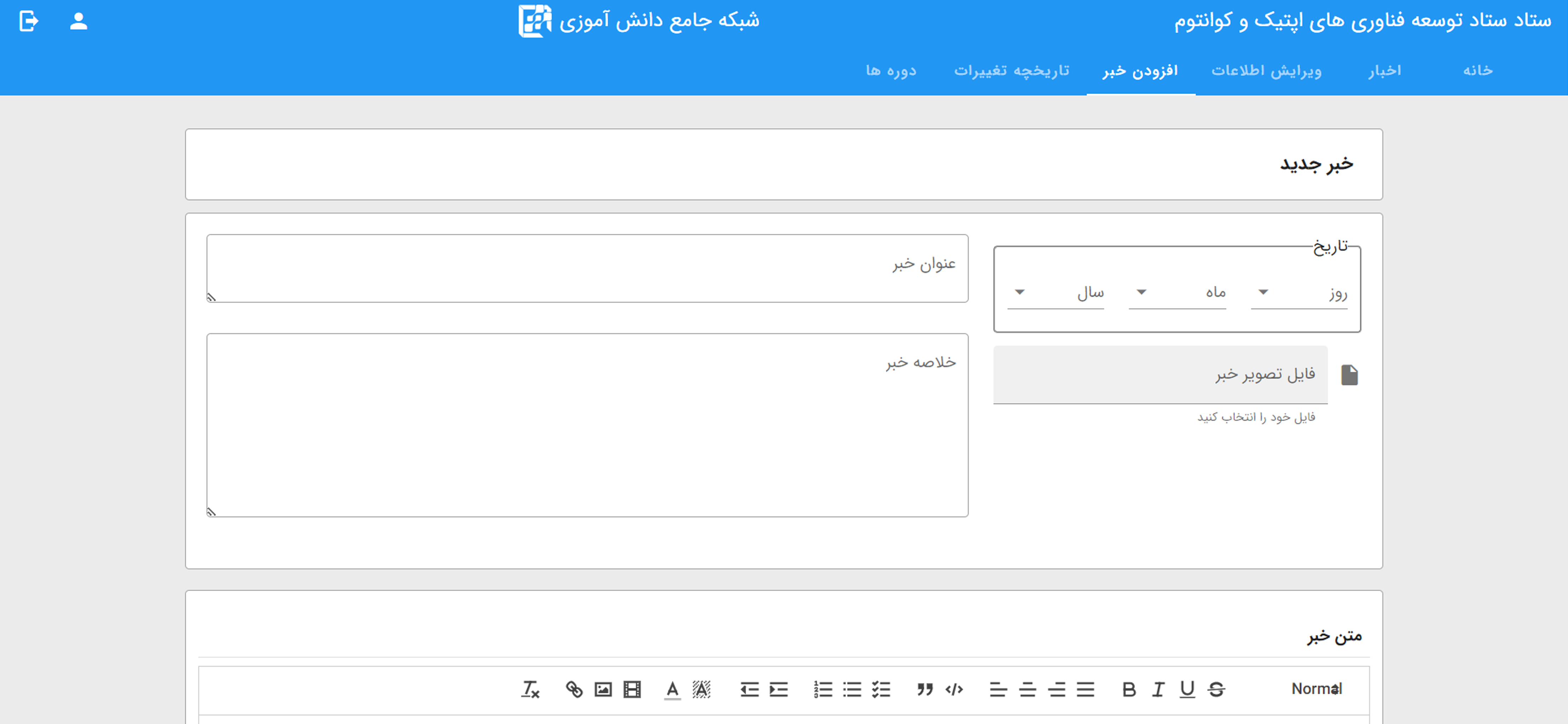Click the clear formatting icon
Screen dimensions: 1568x724
(x=530, y=689)
